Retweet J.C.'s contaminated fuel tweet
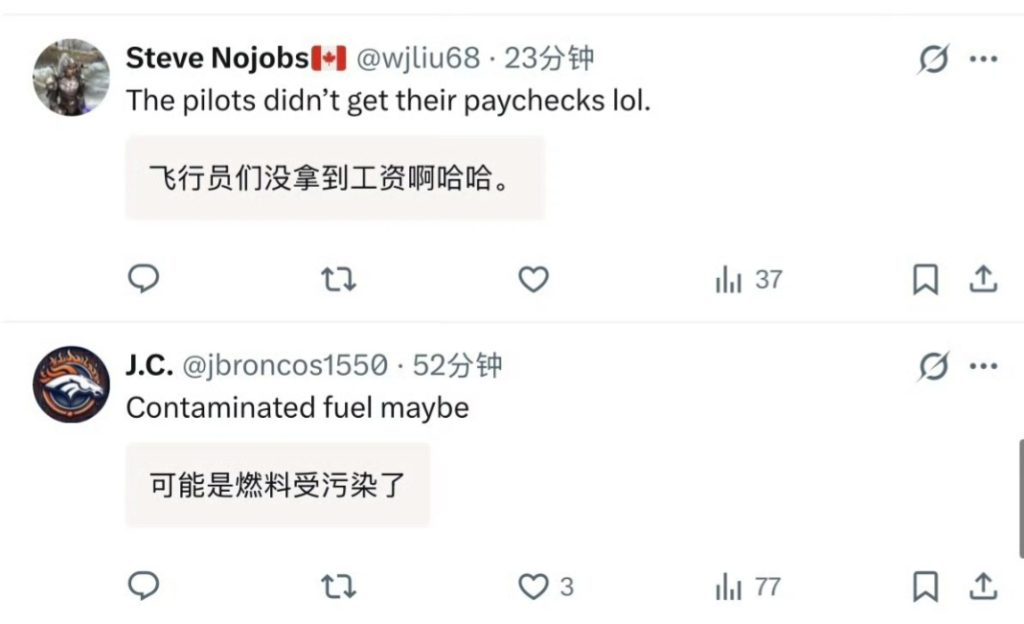The width and height of the screenshot is (1024, 624). pyautogui.click(x=339, y=586)
